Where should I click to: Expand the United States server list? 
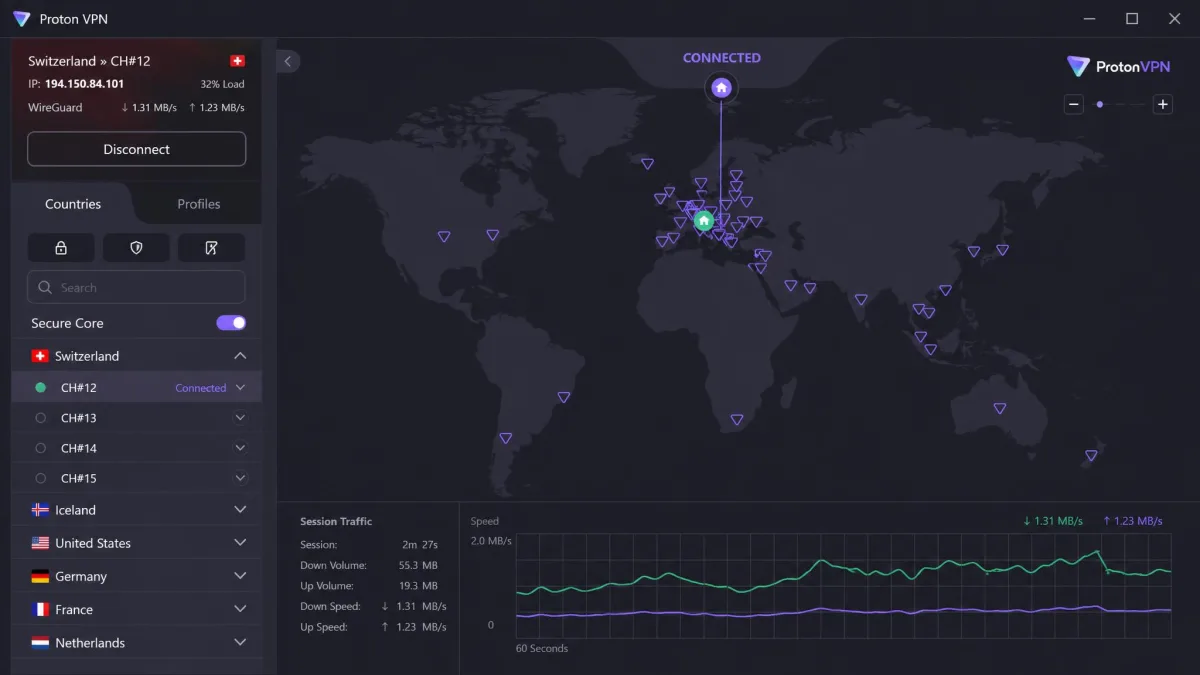pyautogui.click(x=240, y=543)
